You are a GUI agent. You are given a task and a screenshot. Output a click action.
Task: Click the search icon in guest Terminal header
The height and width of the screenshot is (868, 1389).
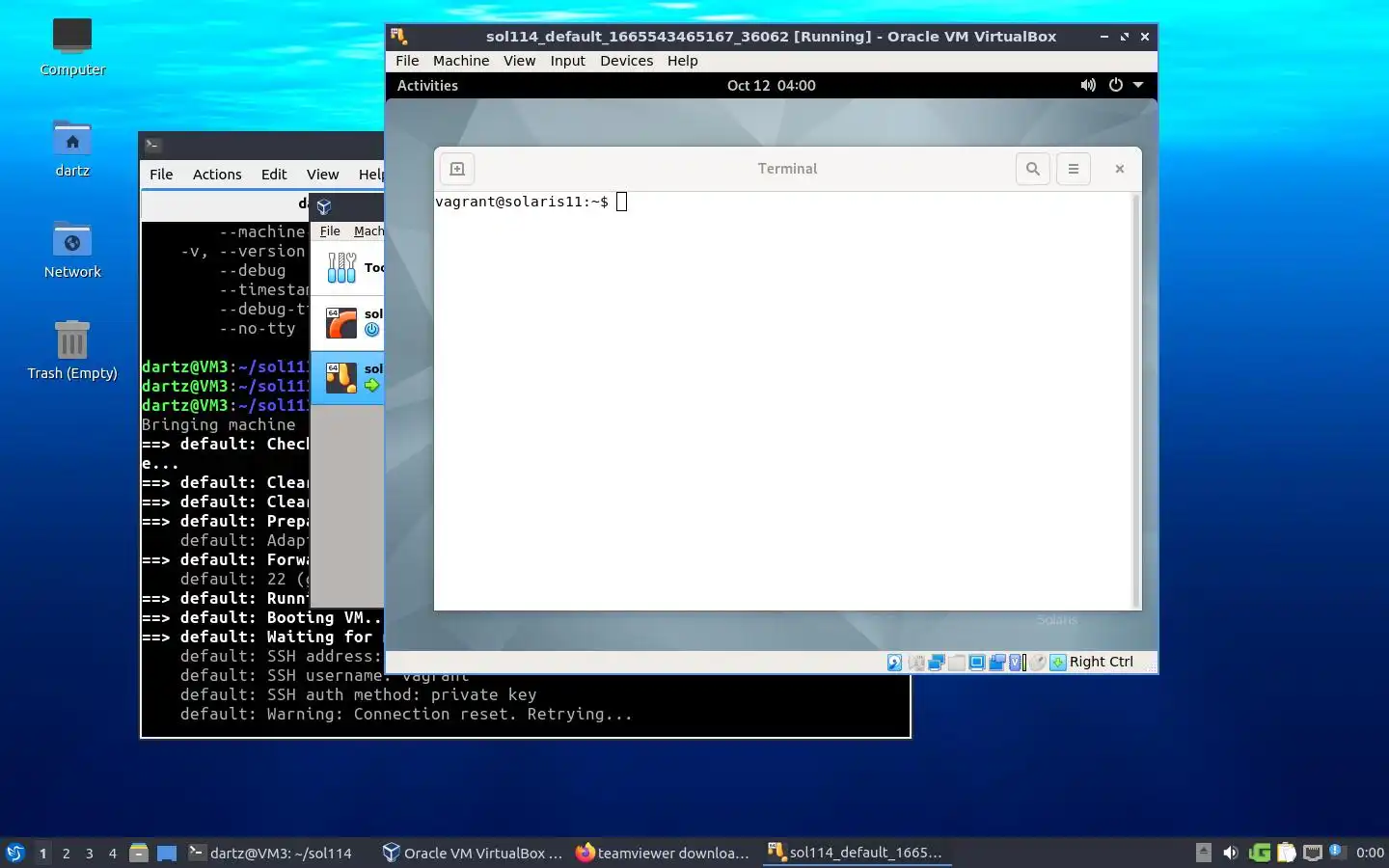[x=1033, y=169]
